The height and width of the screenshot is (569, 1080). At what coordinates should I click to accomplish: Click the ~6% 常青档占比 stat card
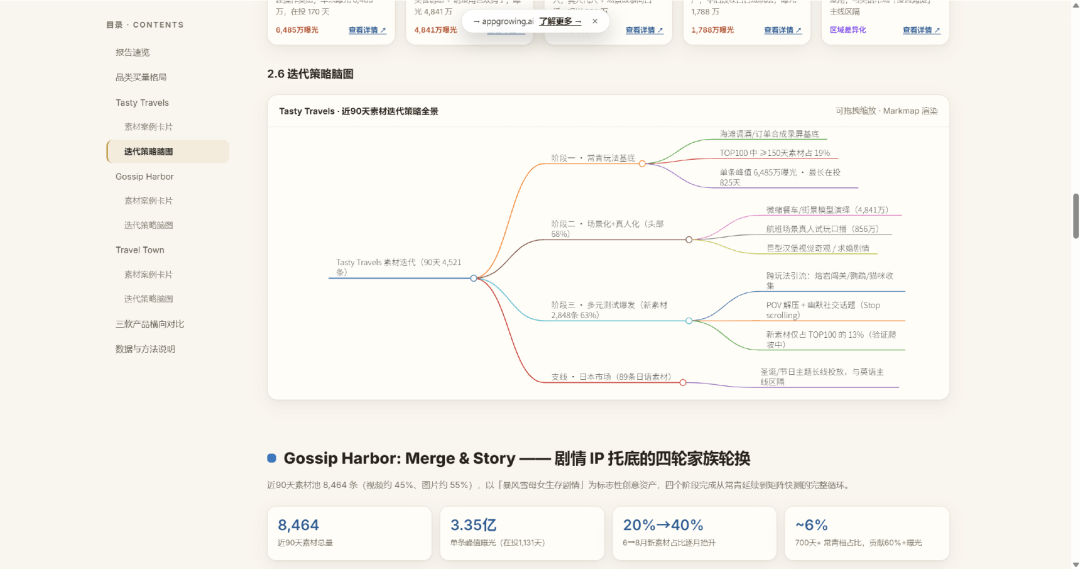866,534
